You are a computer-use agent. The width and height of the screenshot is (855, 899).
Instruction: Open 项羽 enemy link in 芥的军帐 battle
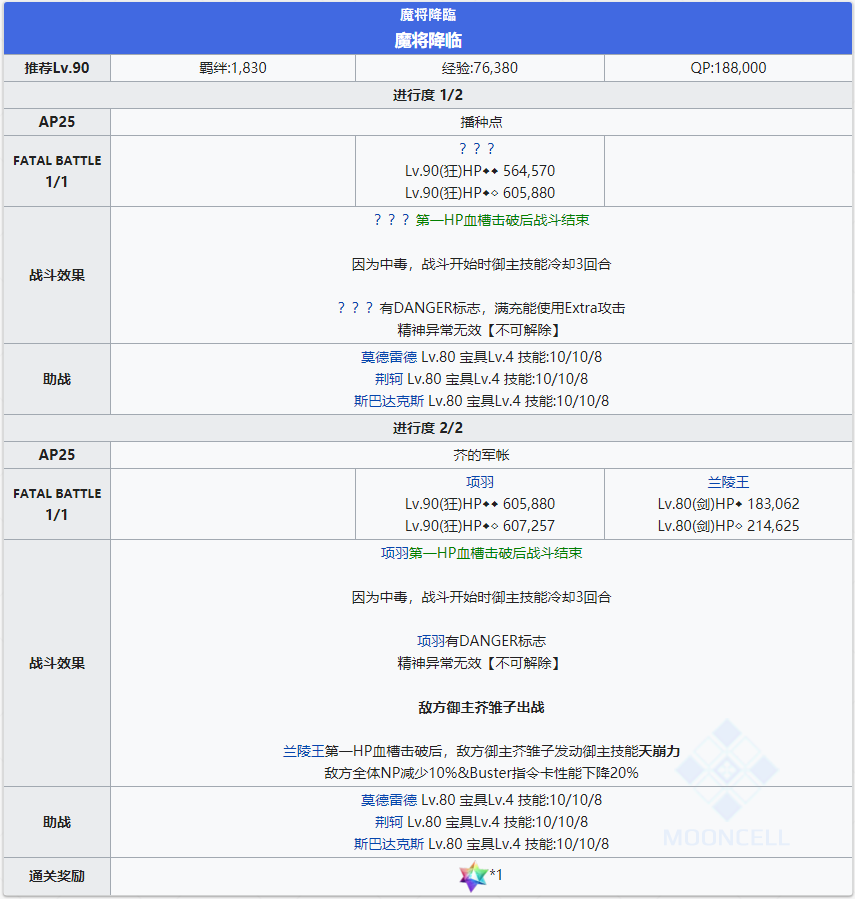click(480, 482)
